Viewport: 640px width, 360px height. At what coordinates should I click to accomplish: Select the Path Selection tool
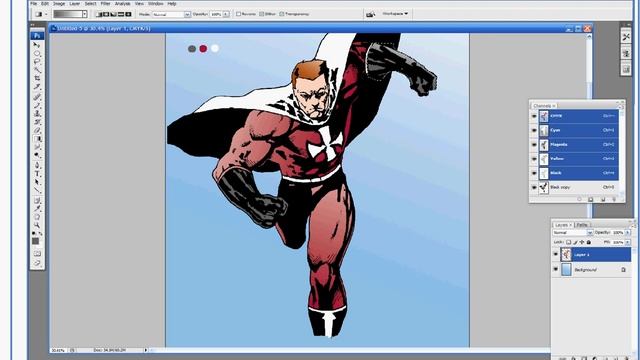point(37,182)
